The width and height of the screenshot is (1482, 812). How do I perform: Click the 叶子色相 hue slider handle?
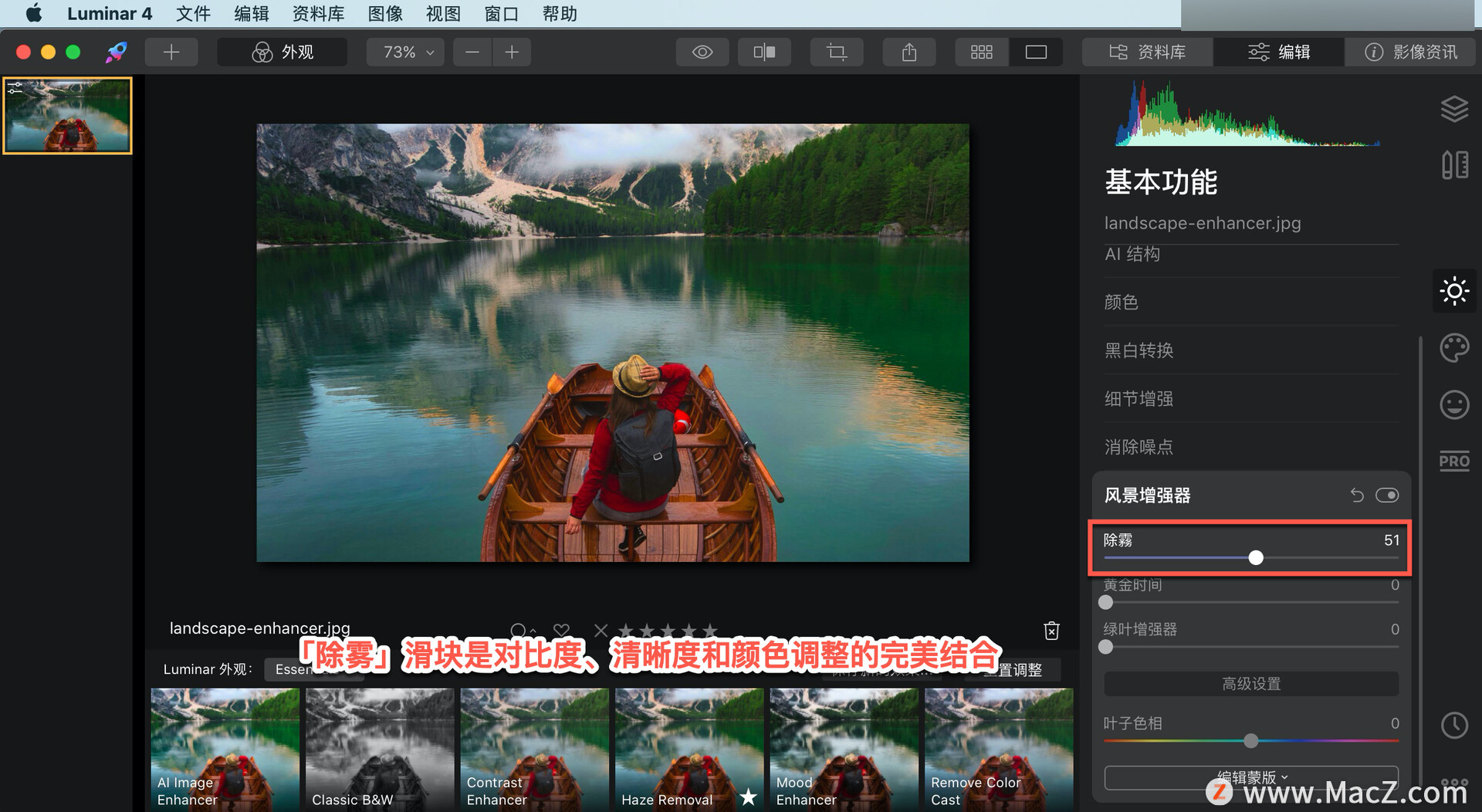1251,741
